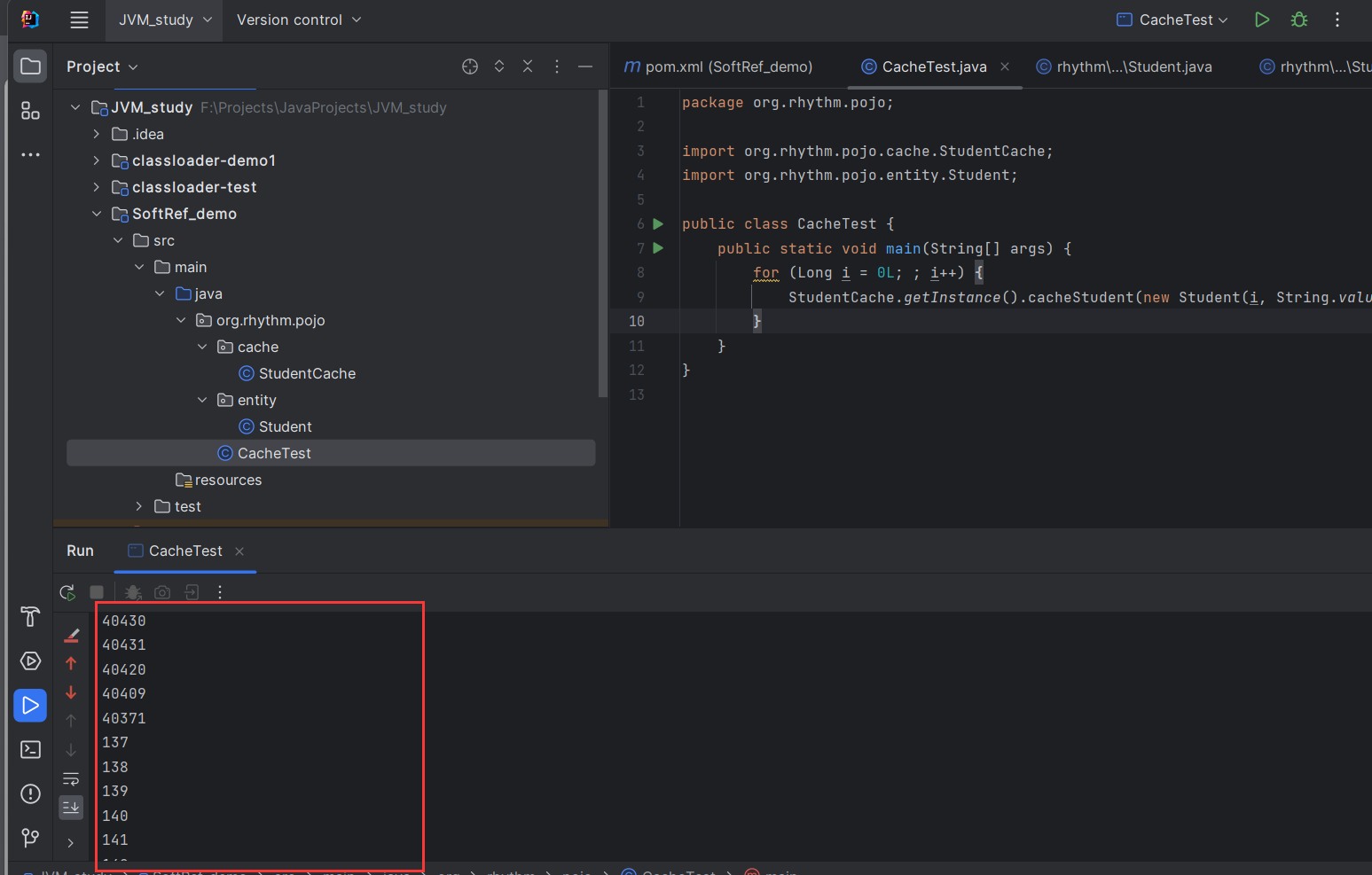
Task: Open the Git tool window
Action: tap(30, 837)
